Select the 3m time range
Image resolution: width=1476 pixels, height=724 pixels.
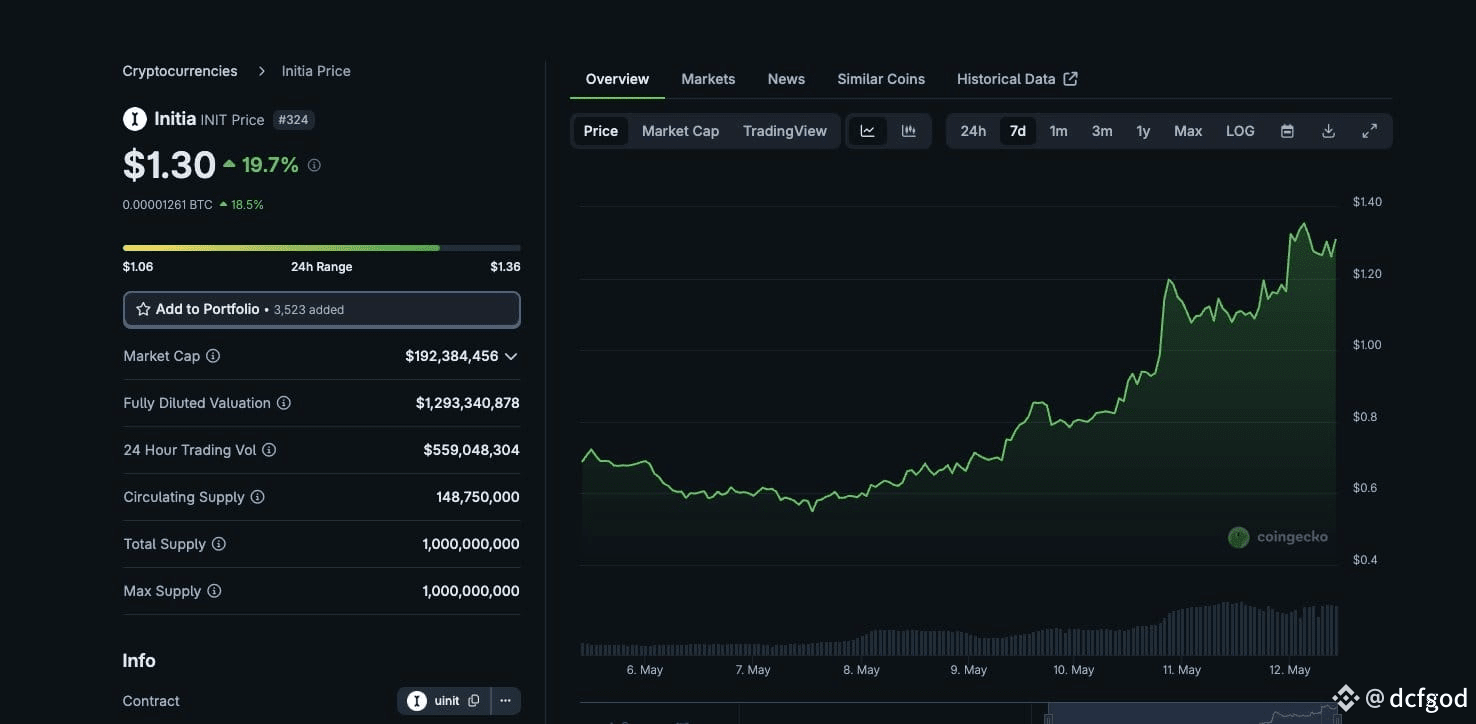[1102, 131]
